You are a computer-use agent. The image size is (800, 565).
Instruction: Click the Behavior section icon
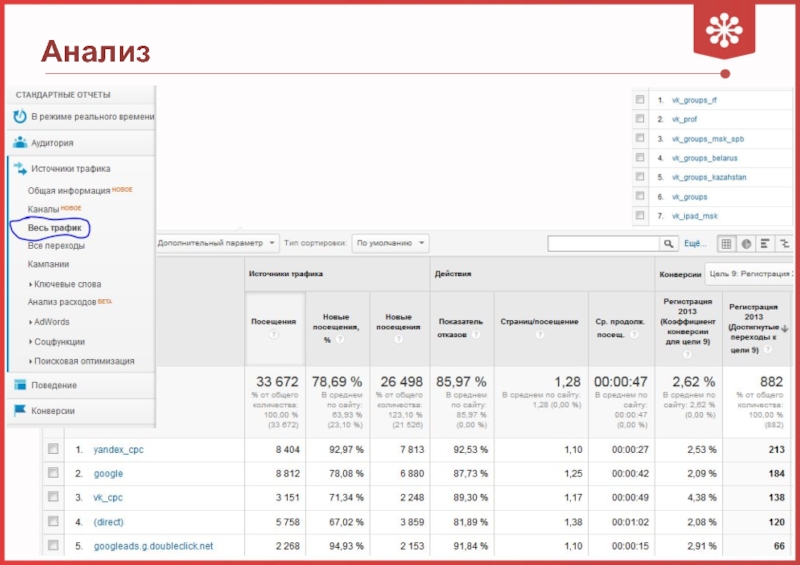pos(19,385)
